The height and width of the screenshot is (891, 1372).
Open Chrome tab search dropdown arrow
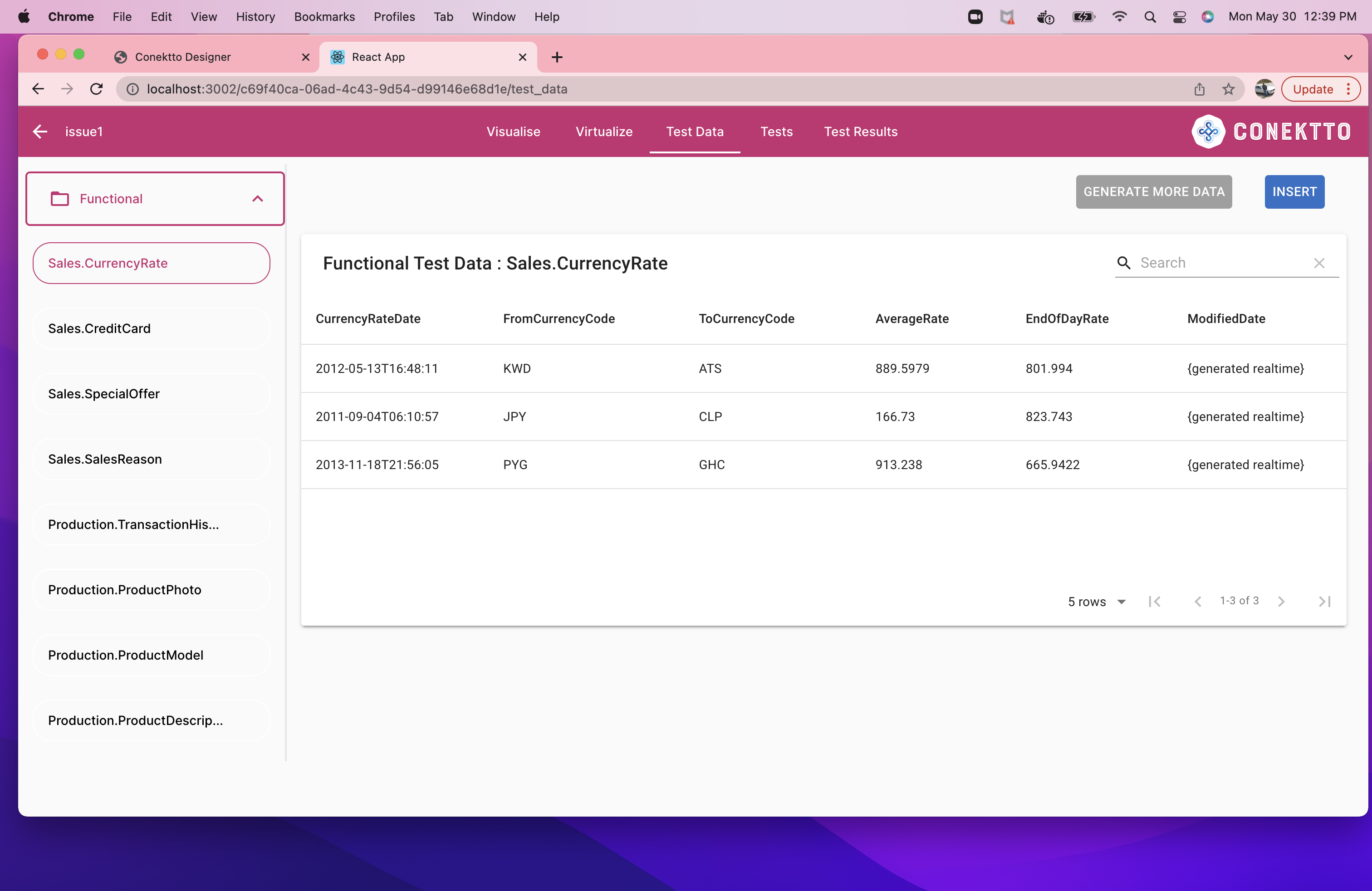click(1348, 57)
